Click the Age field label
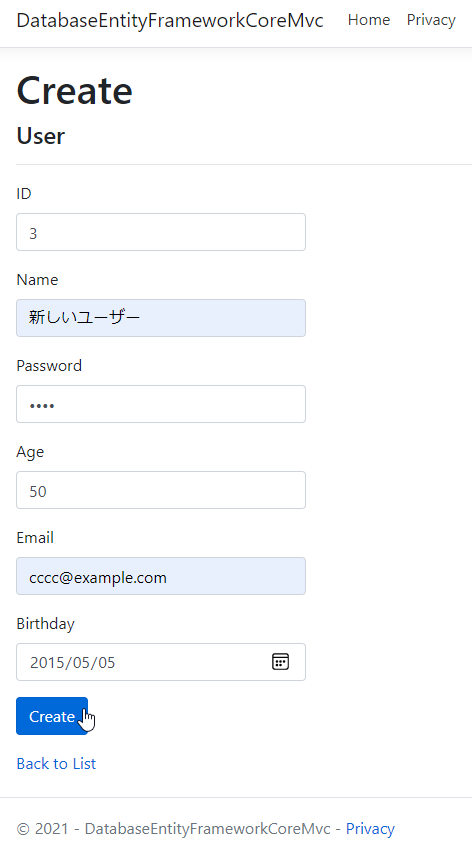The height and width of the screenshot is (851, 472). [x=30, y=452]
